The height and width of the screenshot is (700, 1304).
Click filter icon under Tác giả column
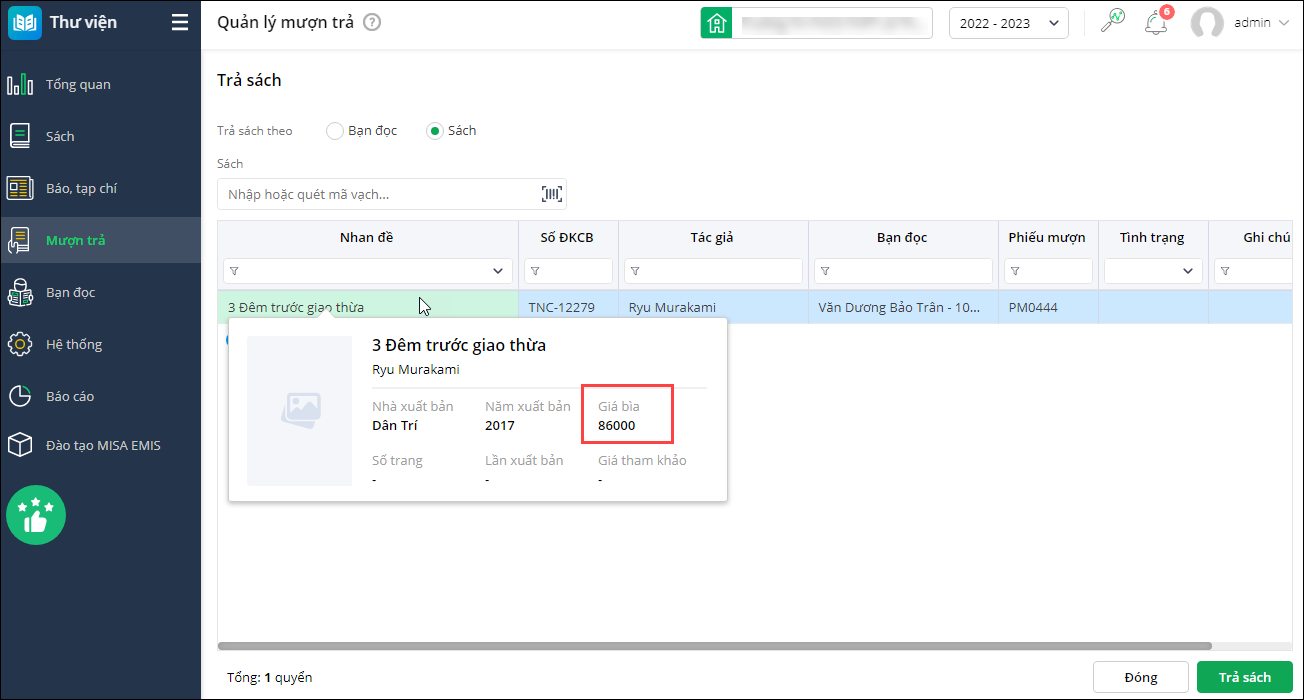coord(634,271)
